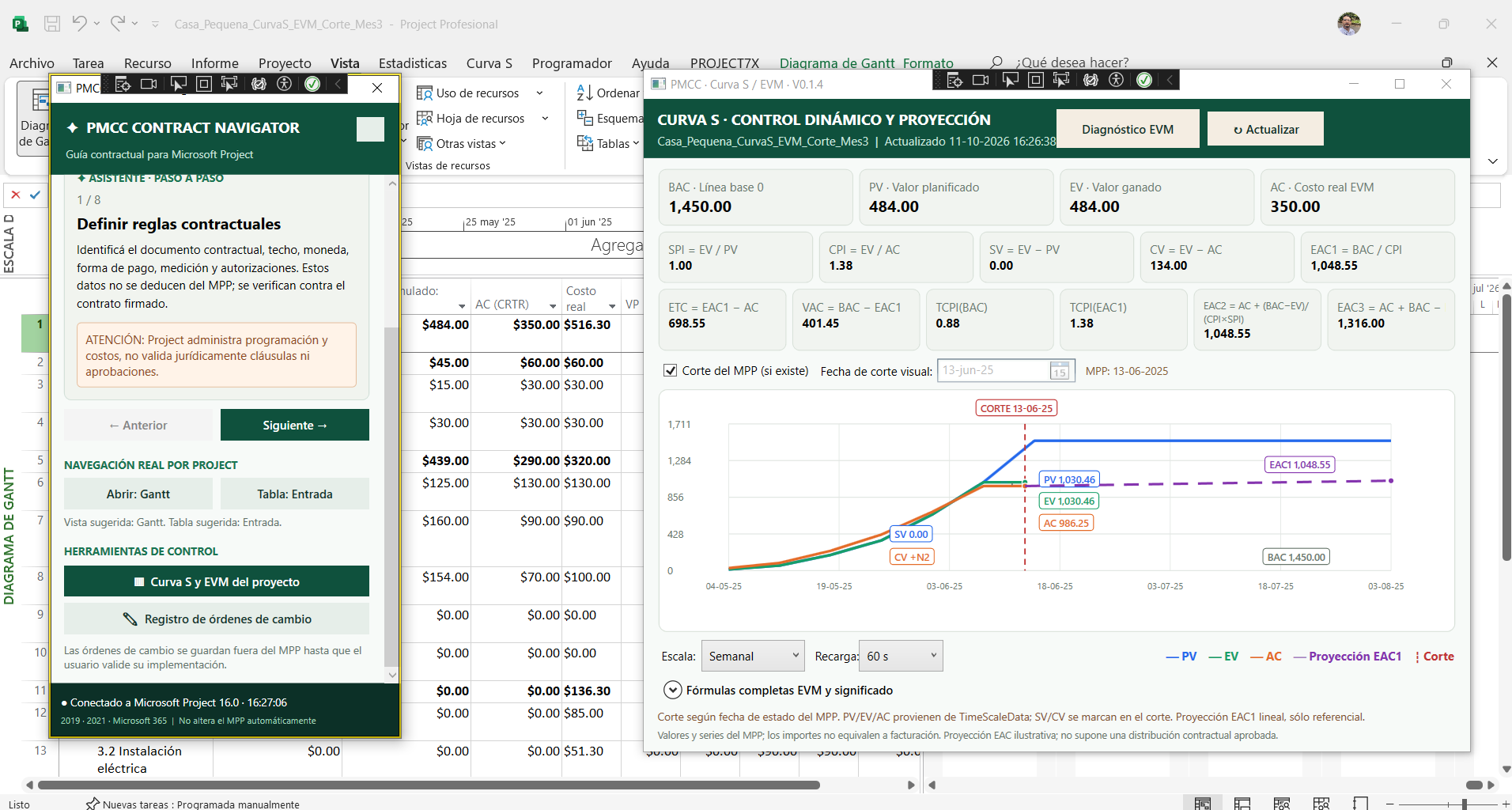This screenshot has width=1512, height=810.
Task: Open the Escala dropdown set to Semanal
Action: (753, 656)
